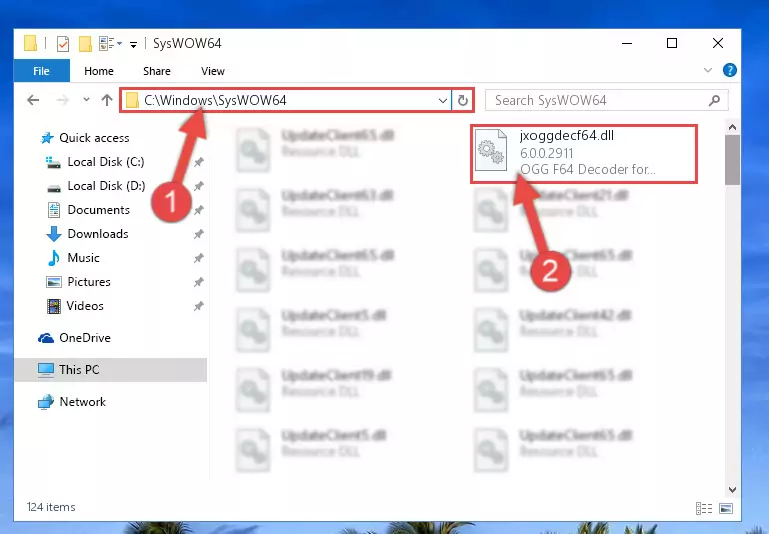Click the Properties checkmark icon in title bar
The width and height of the screenshot is (769, 534).
63,44
